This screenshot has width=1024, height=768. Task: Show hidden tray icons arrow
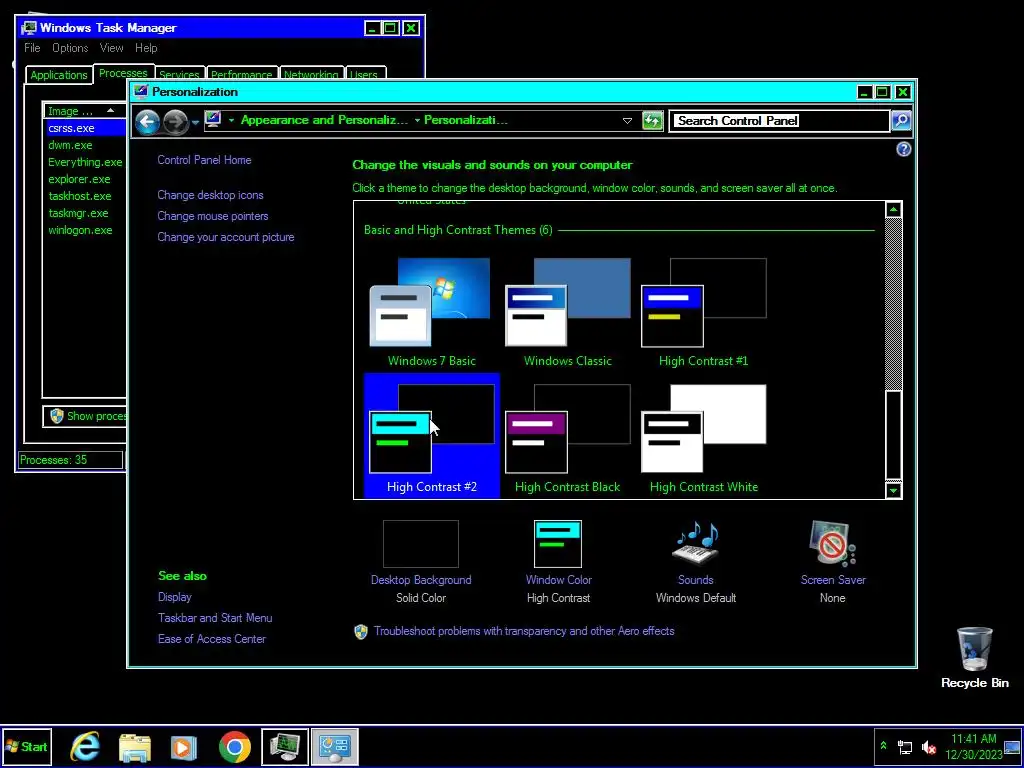(884, 746)
